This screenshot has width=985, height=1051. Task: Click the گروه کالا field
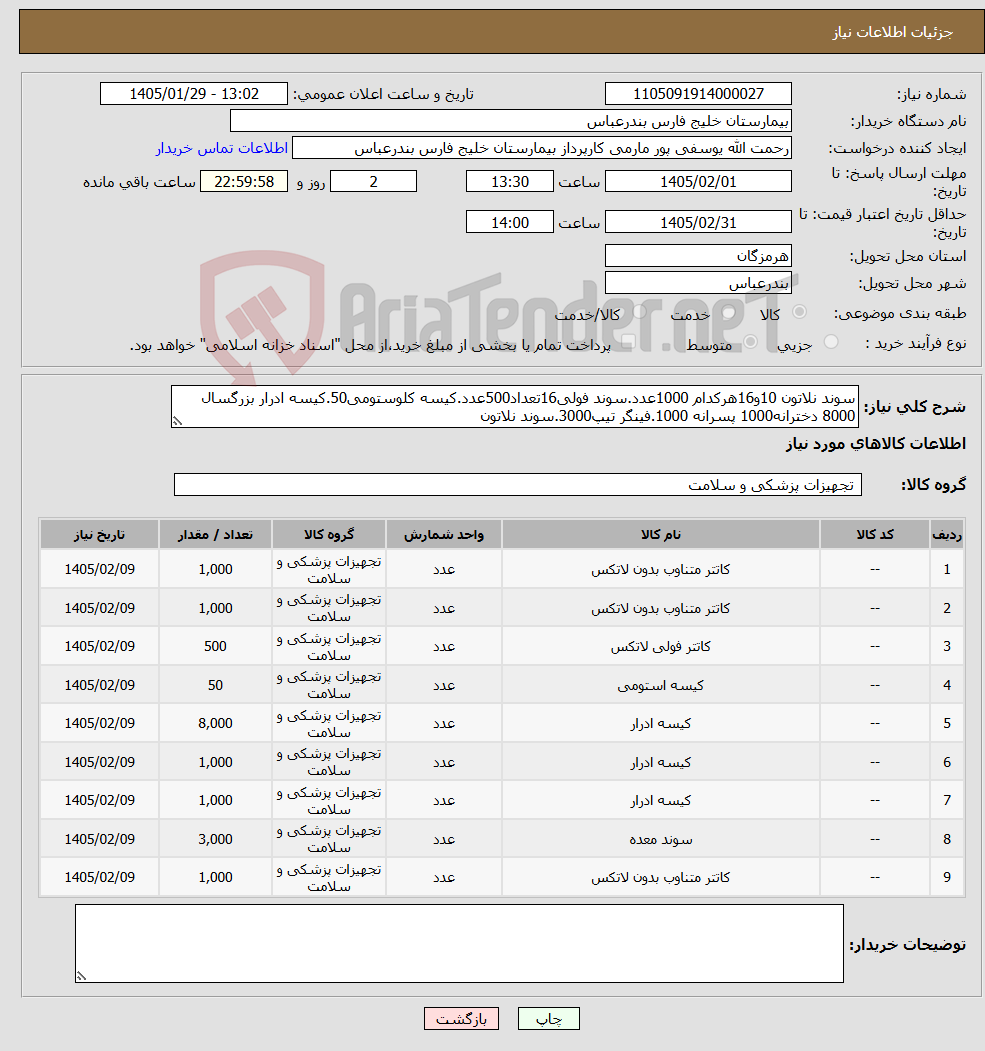pyautogui.click(x=518, y=485)
